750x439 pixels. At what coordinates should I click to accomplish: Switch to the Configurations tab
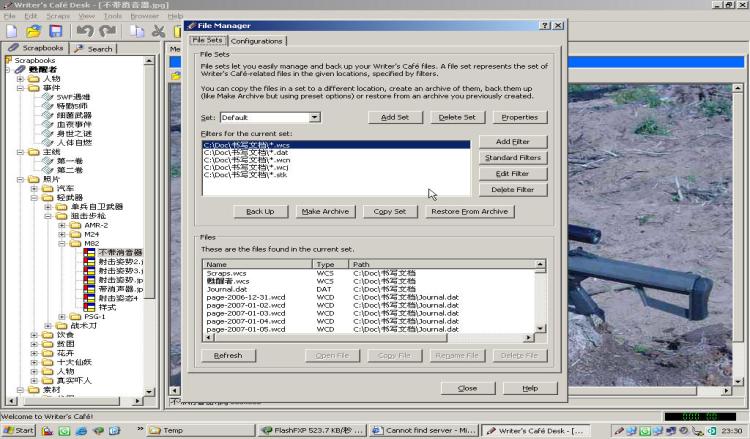click(x=256, y=41)
